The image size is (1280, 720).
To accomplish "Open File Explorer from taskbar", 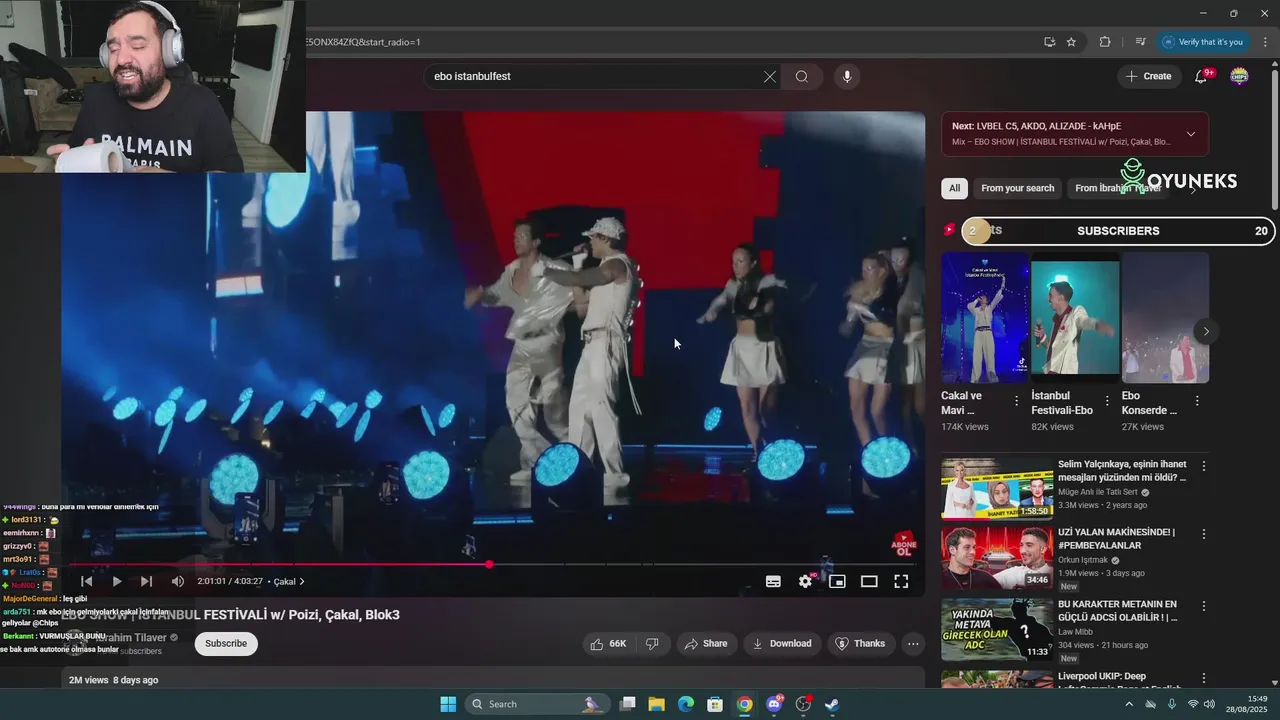I will click(x=656, y=704).
